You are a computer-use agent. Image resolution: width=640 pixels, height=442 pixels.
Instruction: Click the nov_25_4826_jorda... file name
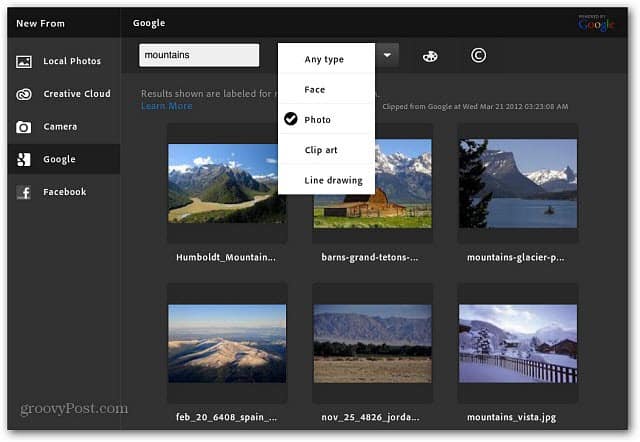click(x=370, y=417)
